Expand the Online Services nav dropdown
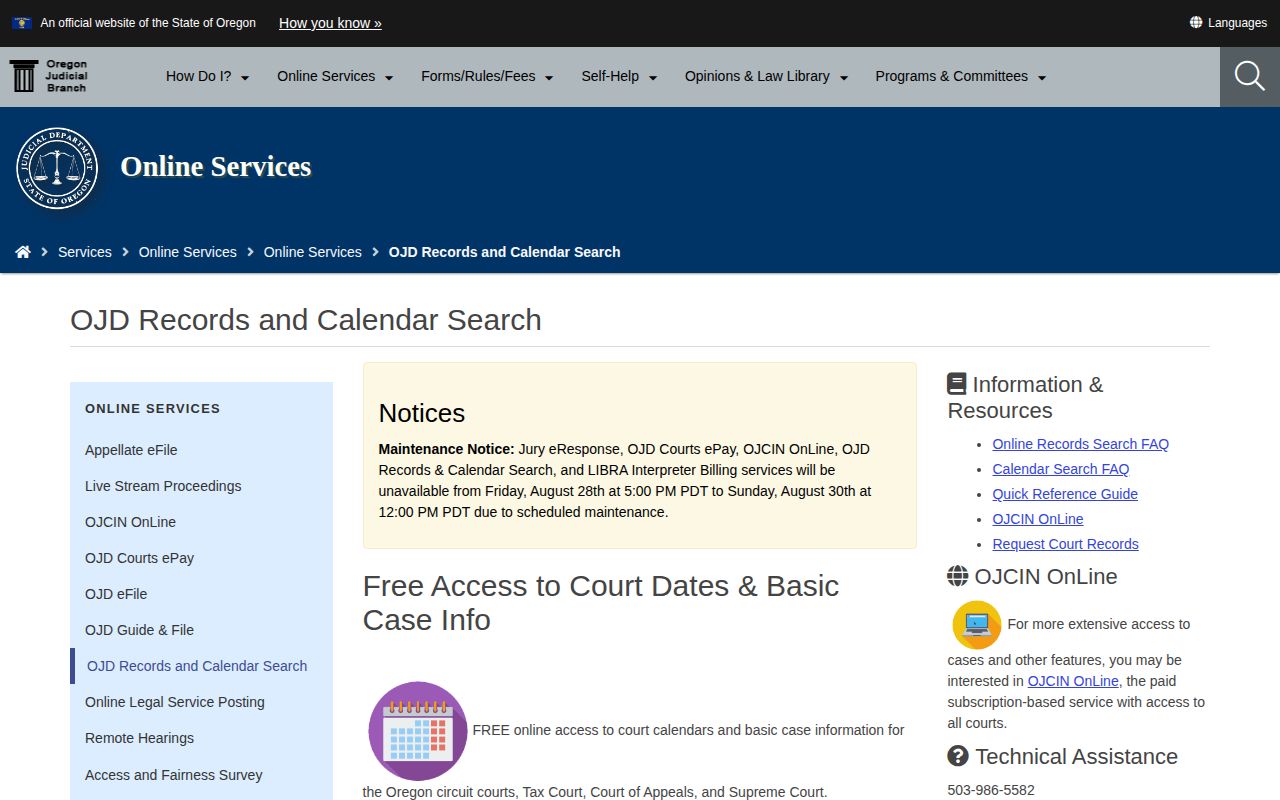The width and height of the screenshot is (1280, 800). (x=335, y=76)
